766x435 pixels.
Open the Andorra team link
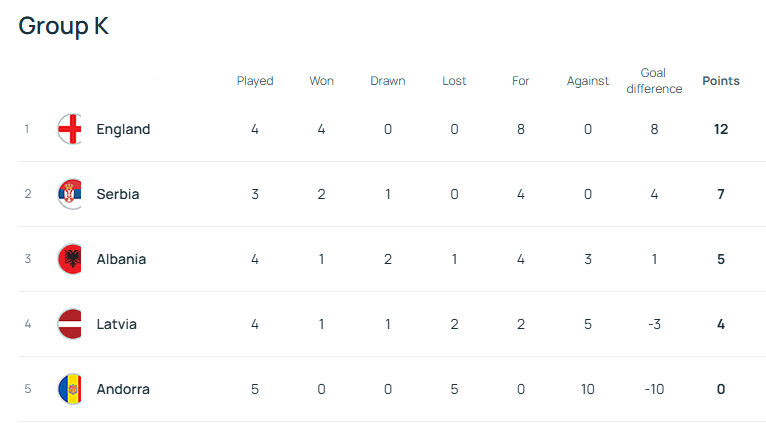[x=123, y=389]
